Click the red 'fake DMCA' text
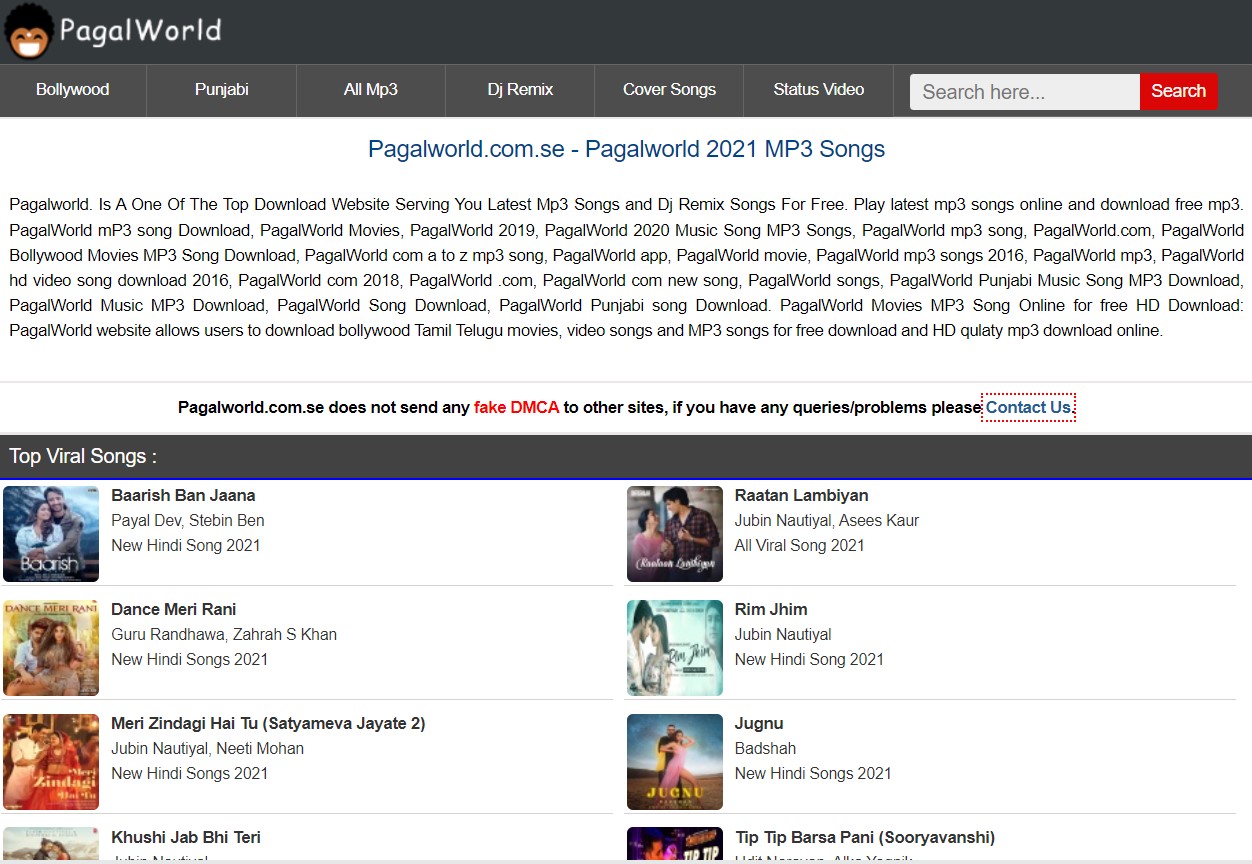 coord(516,407)
